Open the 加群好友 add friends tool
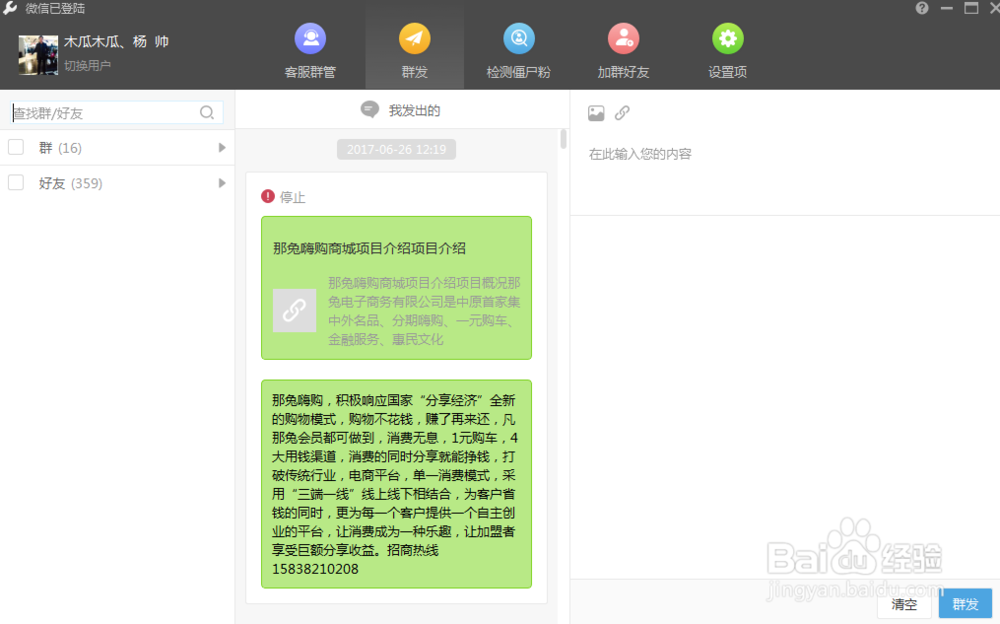This screenshot has width=1000, height=624. [x=623, y=48]
